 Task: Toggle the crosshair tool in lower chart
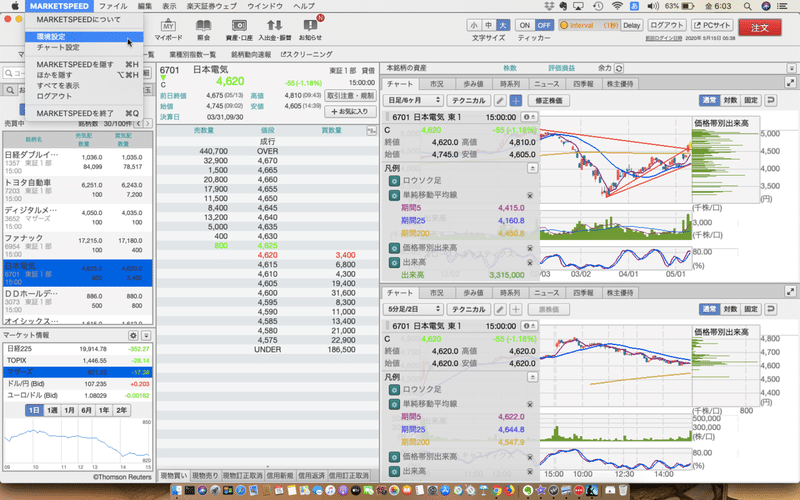(516, 309)
